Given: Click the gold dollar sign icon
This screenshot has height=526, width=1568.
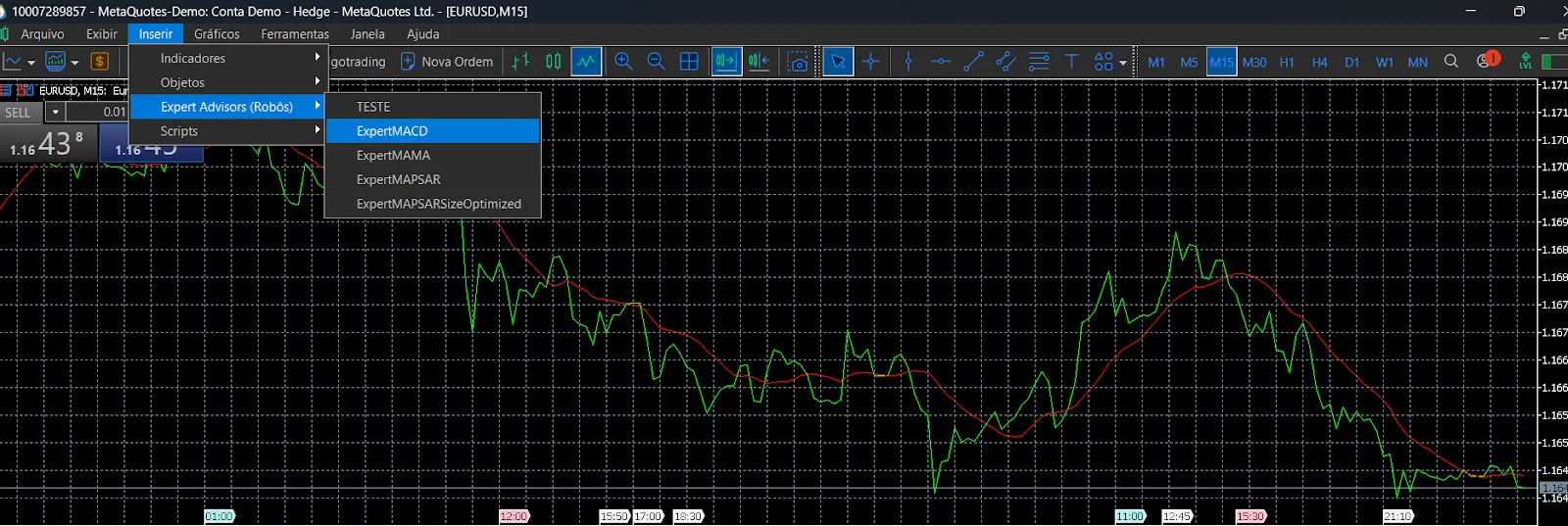Looking at the screenshot, I should click(99, 62).
